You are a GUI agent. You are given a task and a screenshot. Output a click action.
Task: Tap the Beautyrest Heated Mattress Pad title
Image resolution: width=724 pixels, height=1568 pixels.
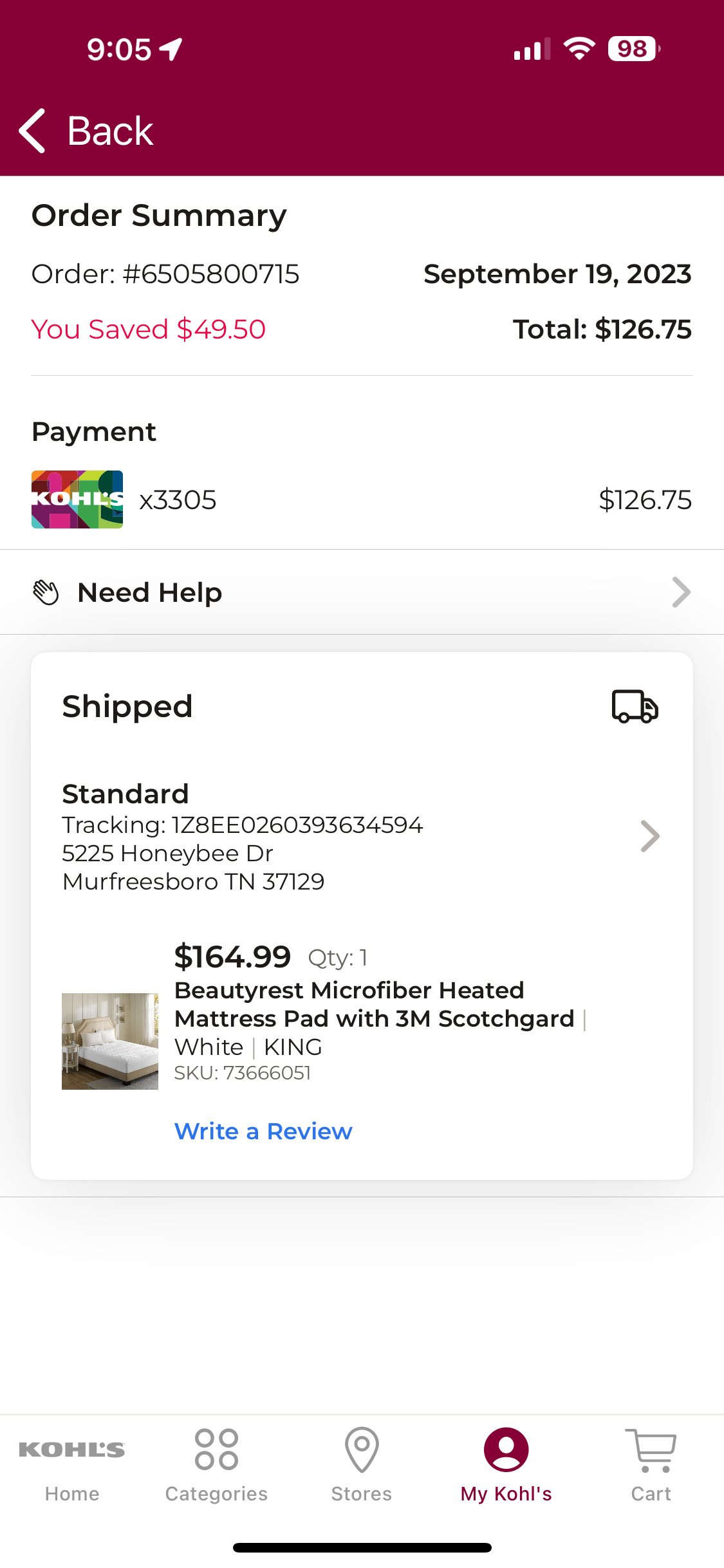[x=375, y=1004]
